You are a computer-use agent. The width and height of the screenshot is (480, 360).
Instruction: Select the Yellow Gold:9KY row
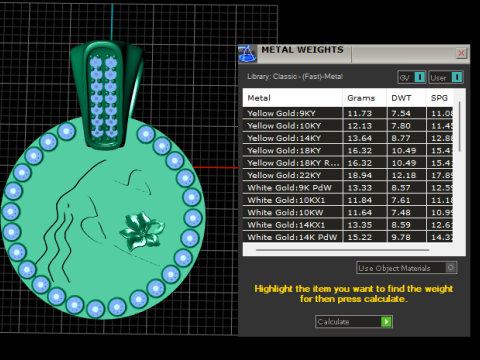click(348, 113)
